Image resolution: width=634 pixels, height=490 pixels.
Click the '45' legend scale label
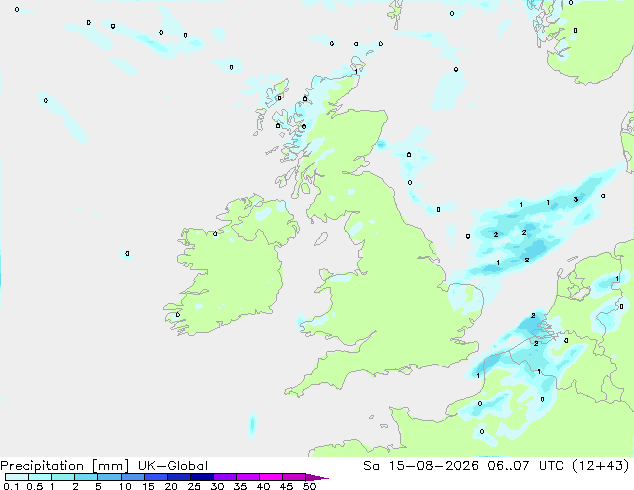pyautogui.click(x=286, y=486)
